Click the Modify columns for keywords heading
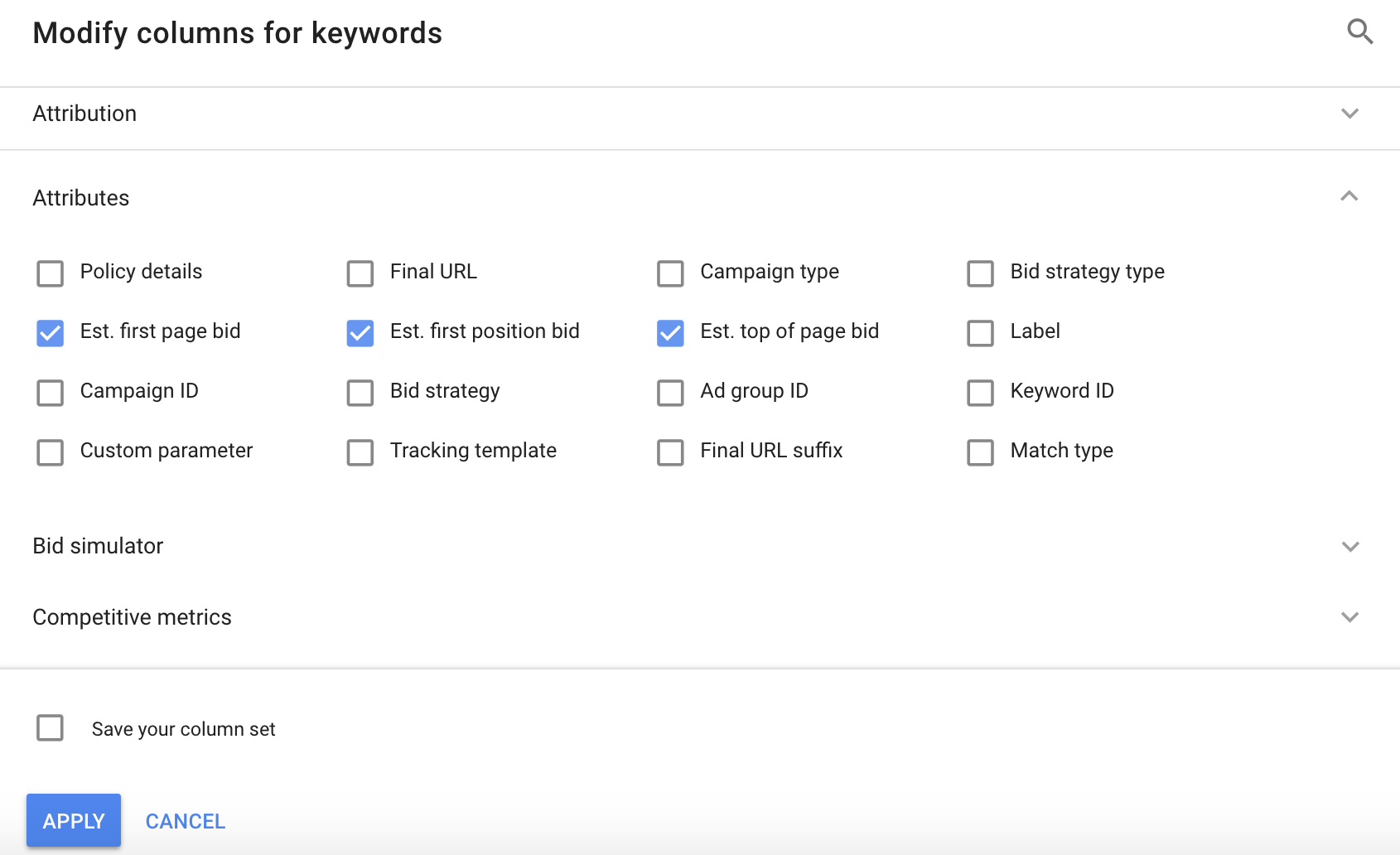This screenshot has height=855, width=1400. [x=237, y=33]
